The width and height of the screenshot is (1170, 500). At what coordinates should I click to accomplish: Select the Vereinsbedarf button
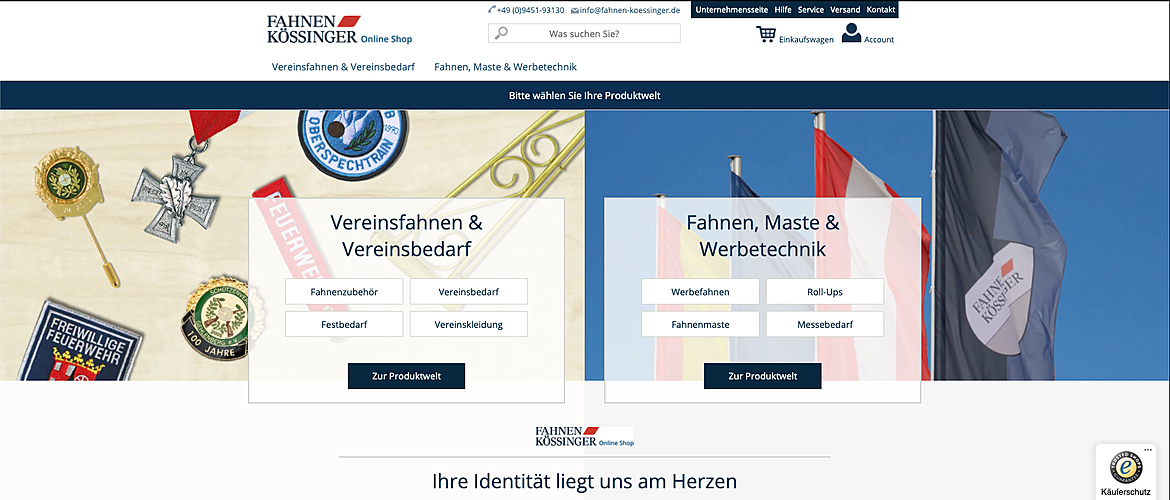point(469,292)
